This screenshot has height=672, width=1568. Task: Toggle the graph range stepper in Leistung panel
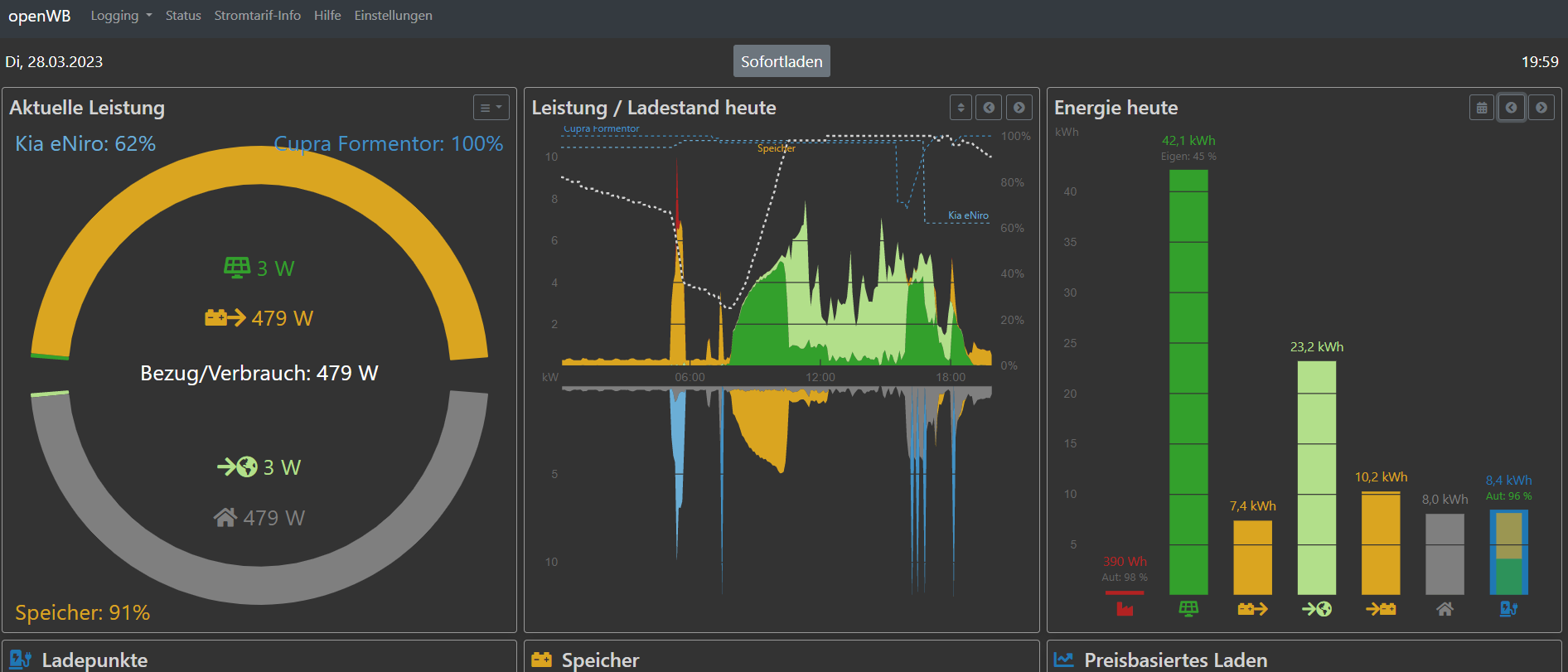click(x=961, y=108)
